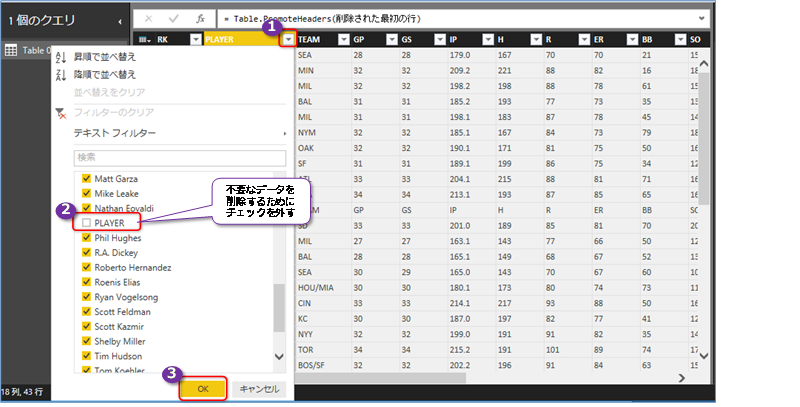
Task: Uncheck Tim Hudson checkbox
Action: pyautogui.click(x=86, y=356)
